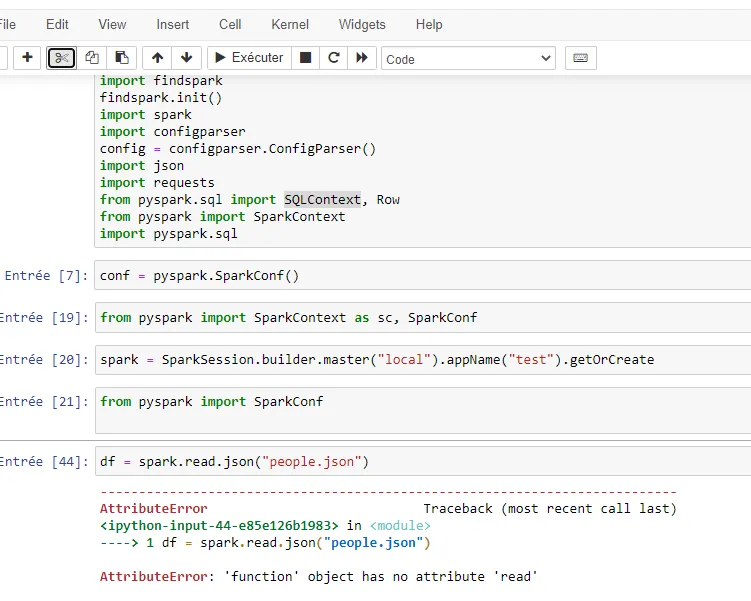
Task: Click the AttributeError message line about 'read'
Action: 319,576
